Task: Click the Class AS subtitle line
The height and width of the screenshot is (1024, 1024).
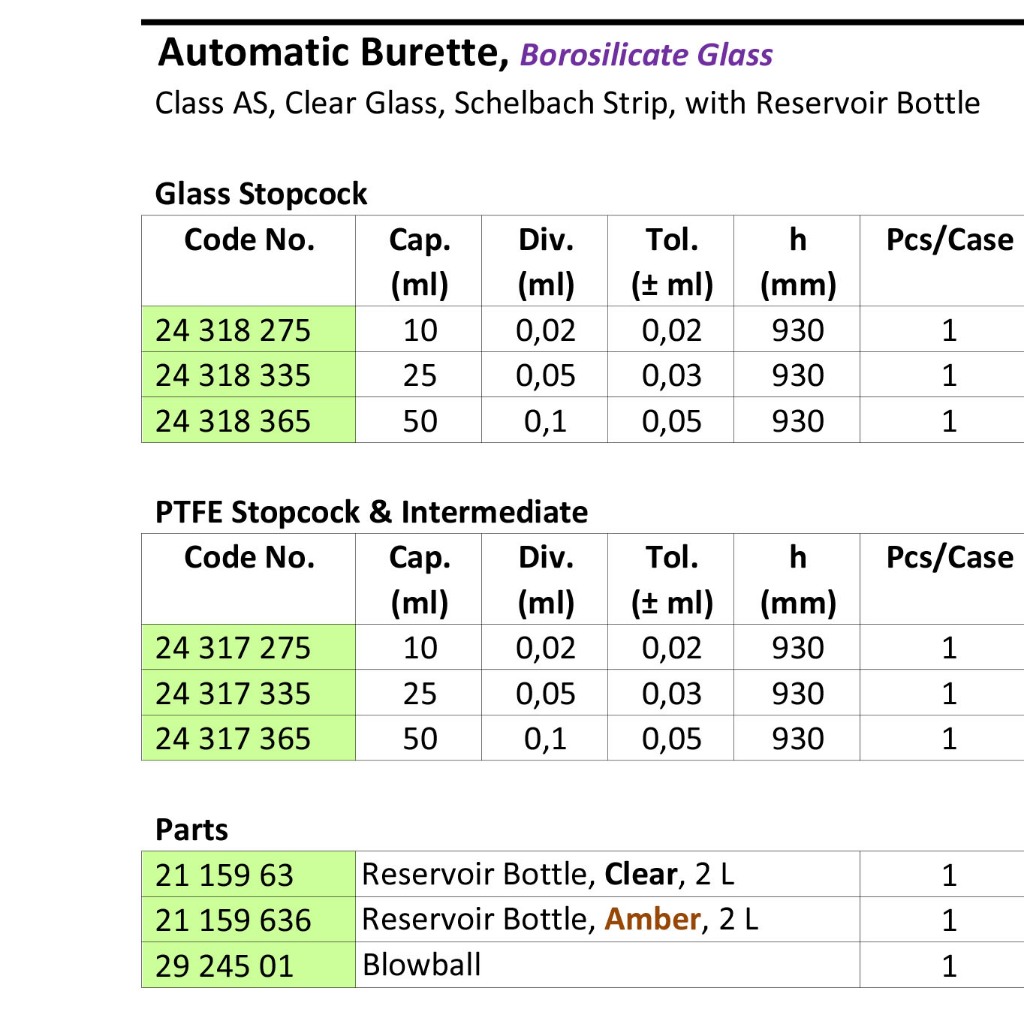Action: point(567,103)
